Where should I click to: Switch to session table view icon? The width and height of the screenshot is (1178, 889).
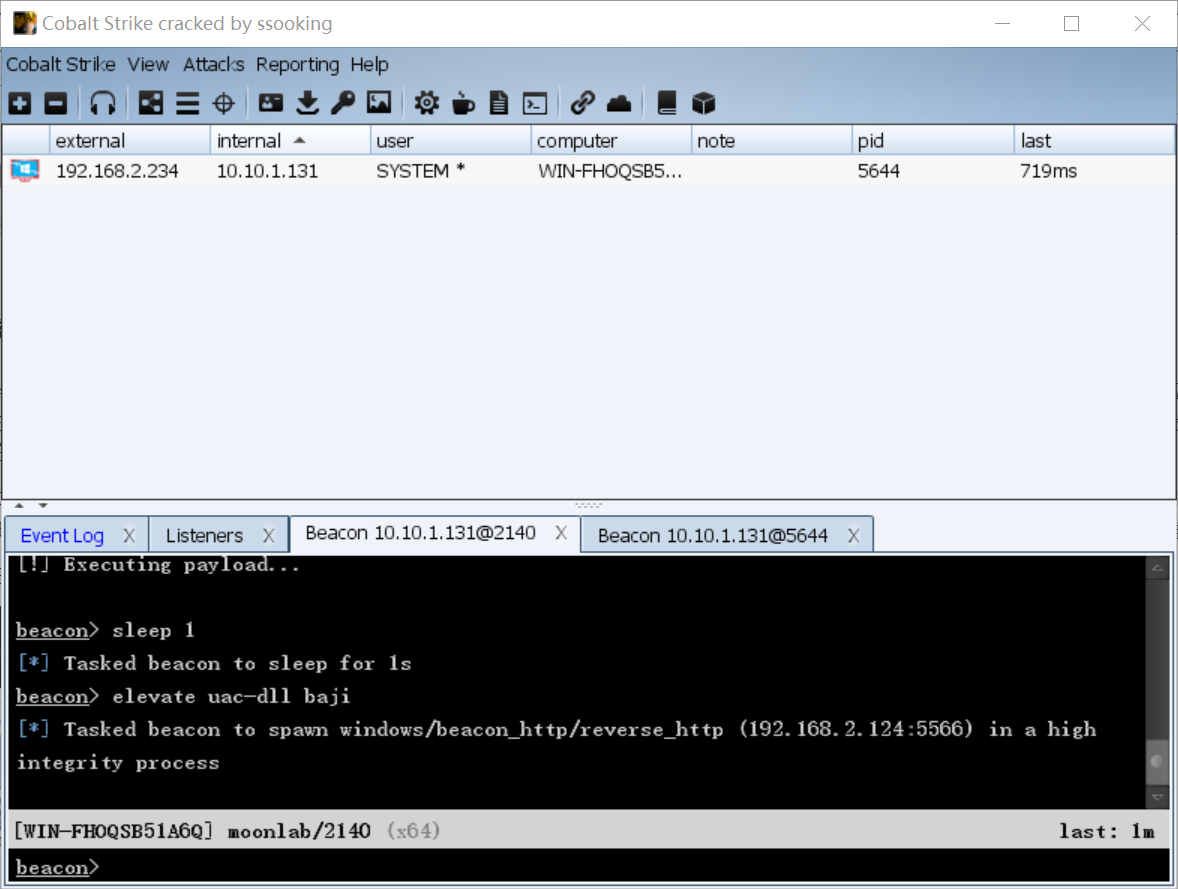(187, 103)
